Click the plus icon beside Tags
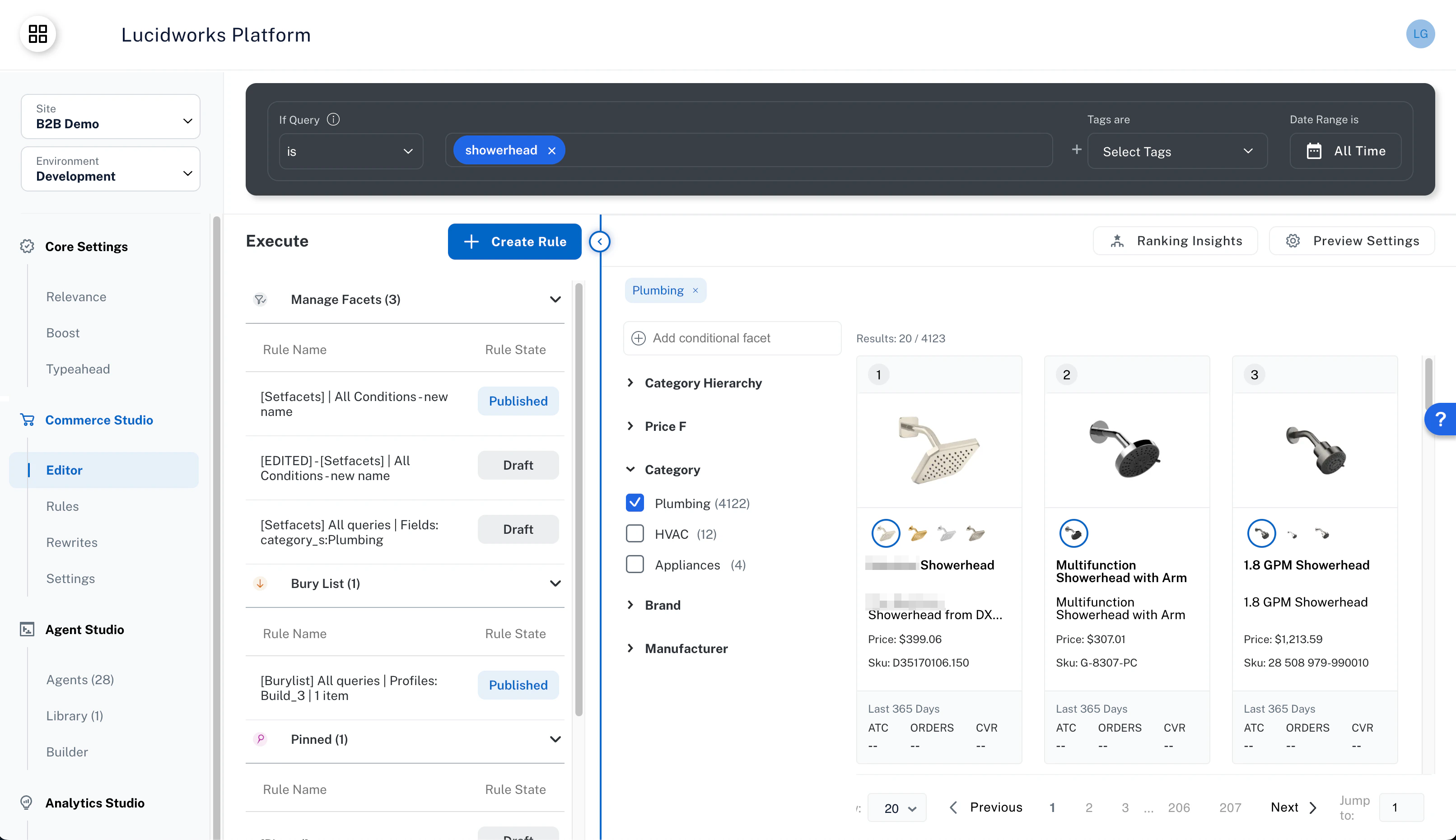Image resolution: width=1456 pixels, height=840 pixels. click(1077, 150)
